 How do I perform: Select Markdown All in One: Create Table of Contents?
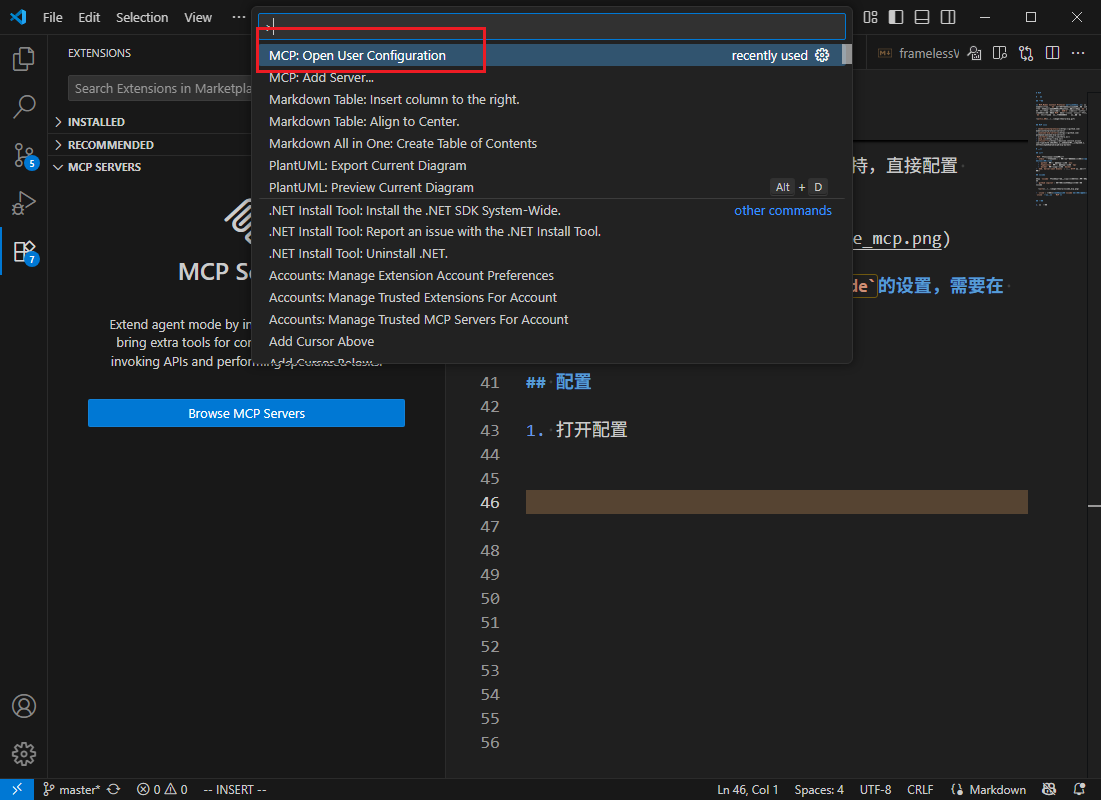(x=550, y=143)
